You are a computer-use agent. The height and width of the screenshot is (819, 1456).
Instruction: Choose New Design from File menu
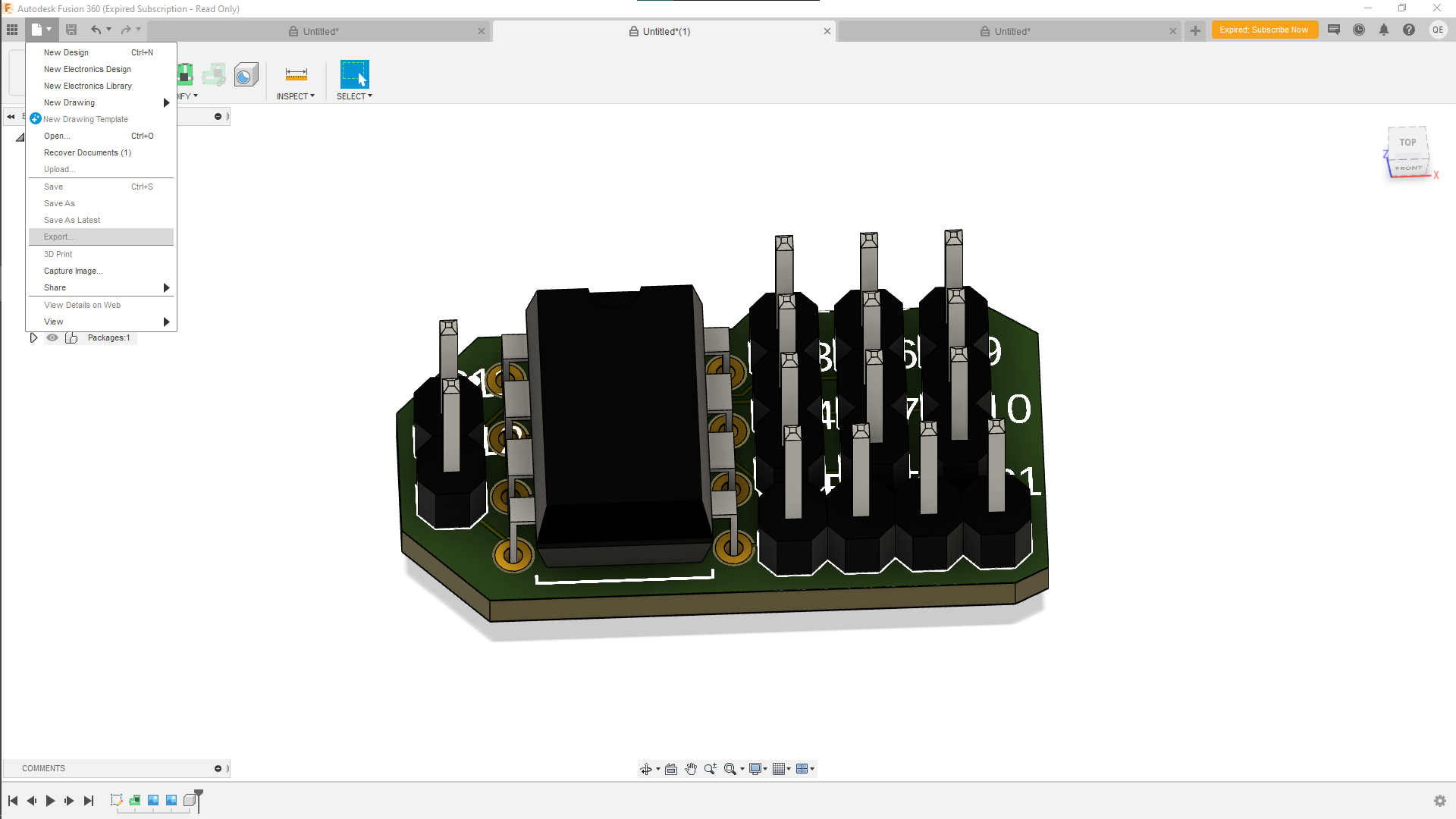click(101, 52)
